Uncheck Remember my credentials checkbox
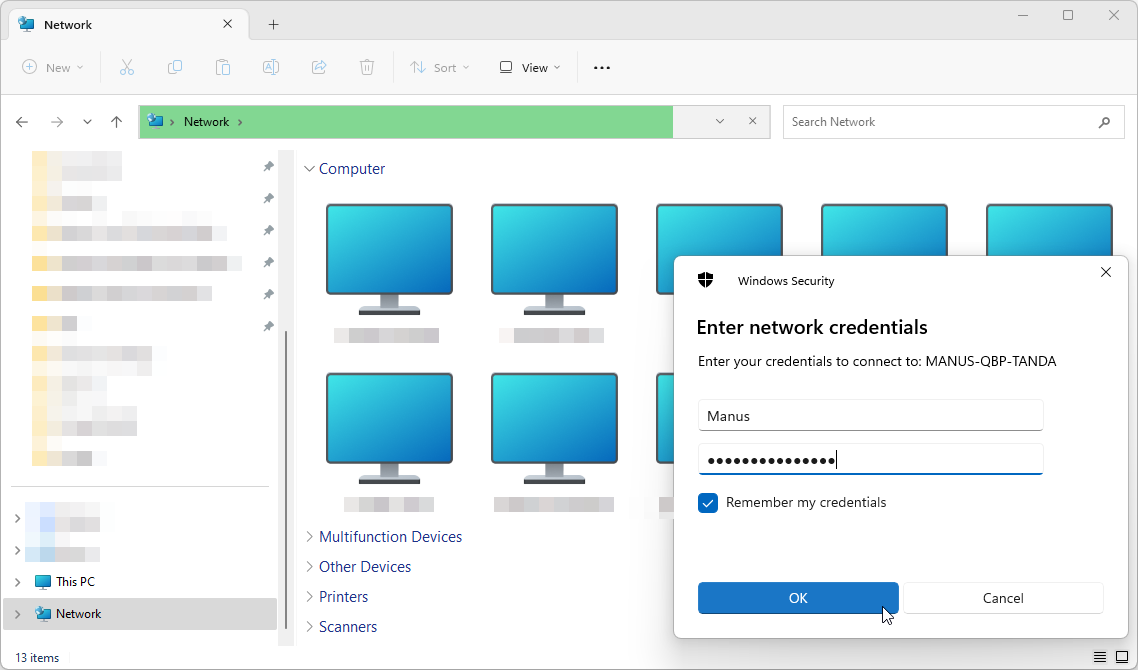Image resolution: width=1138 pixels, height=670 pixels. pyautogui.click(x=708, y=503)
